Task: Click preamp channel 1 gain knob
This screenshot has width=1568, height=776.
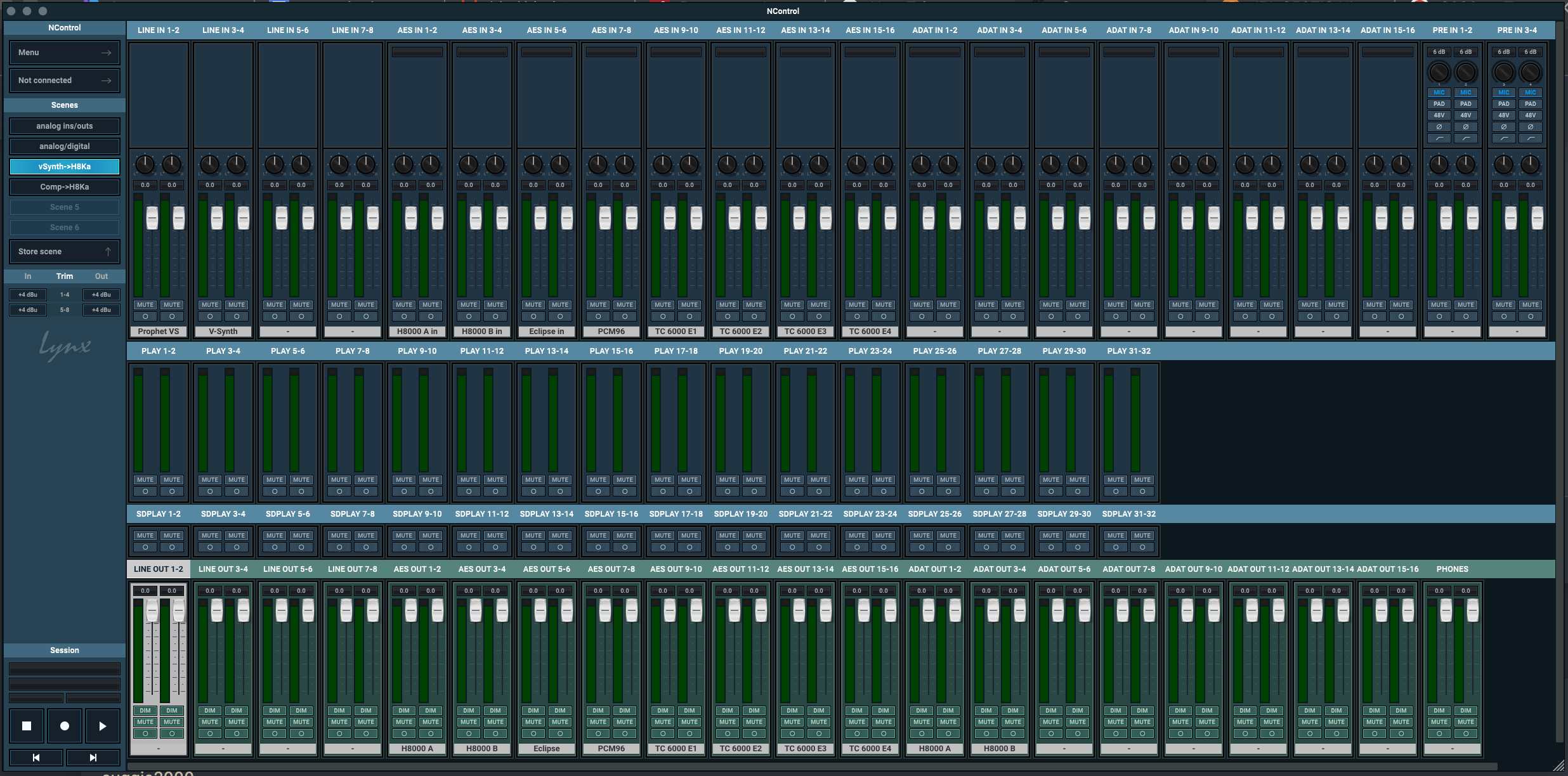Action: click(x=1439, y=72)
